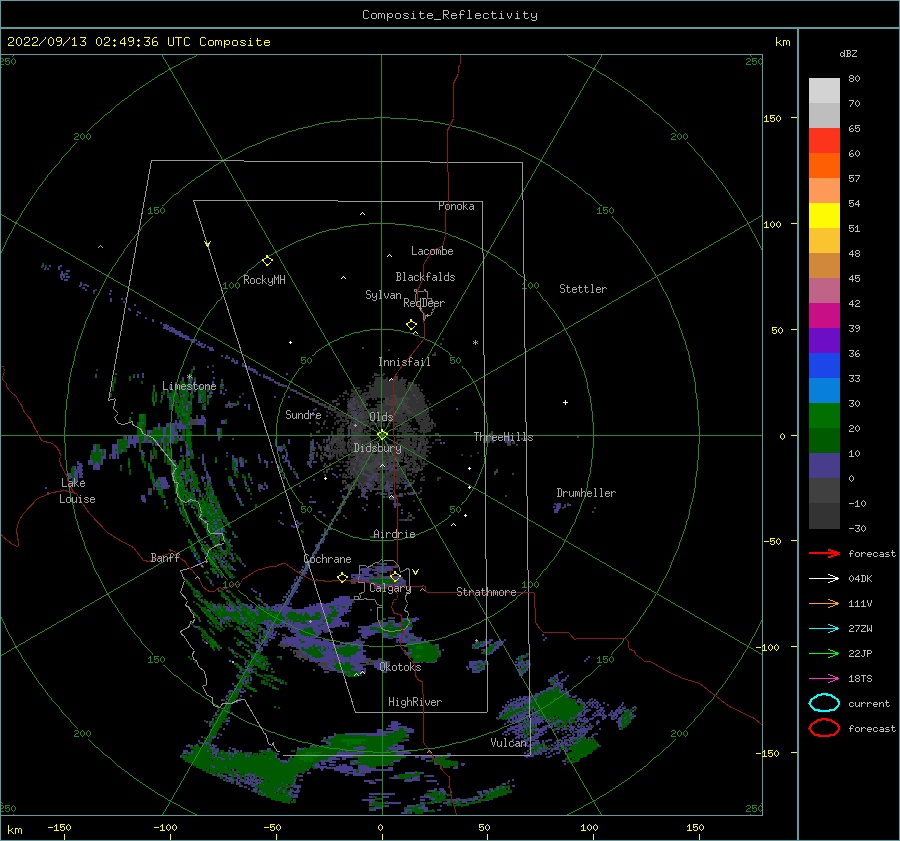Screen dimensions: 900x841
Task: Click the Sundre label
Action: coord(303,414)
